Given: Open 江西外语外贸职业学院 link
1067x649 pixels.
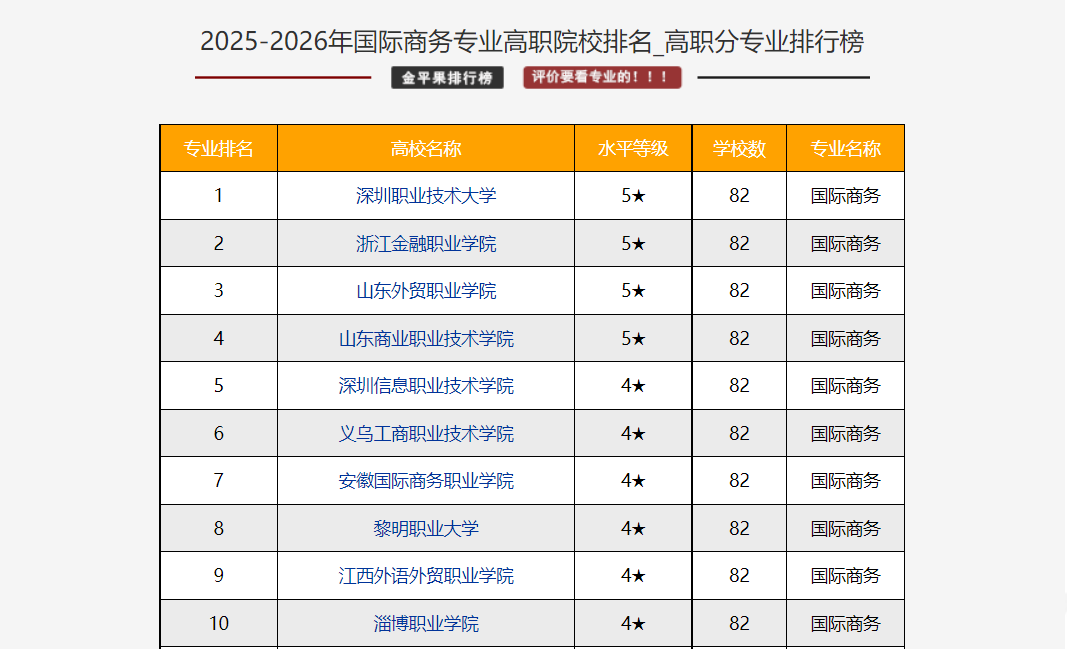Looking at the screenshot, I should pyautogui.click(x=426, y=576).
